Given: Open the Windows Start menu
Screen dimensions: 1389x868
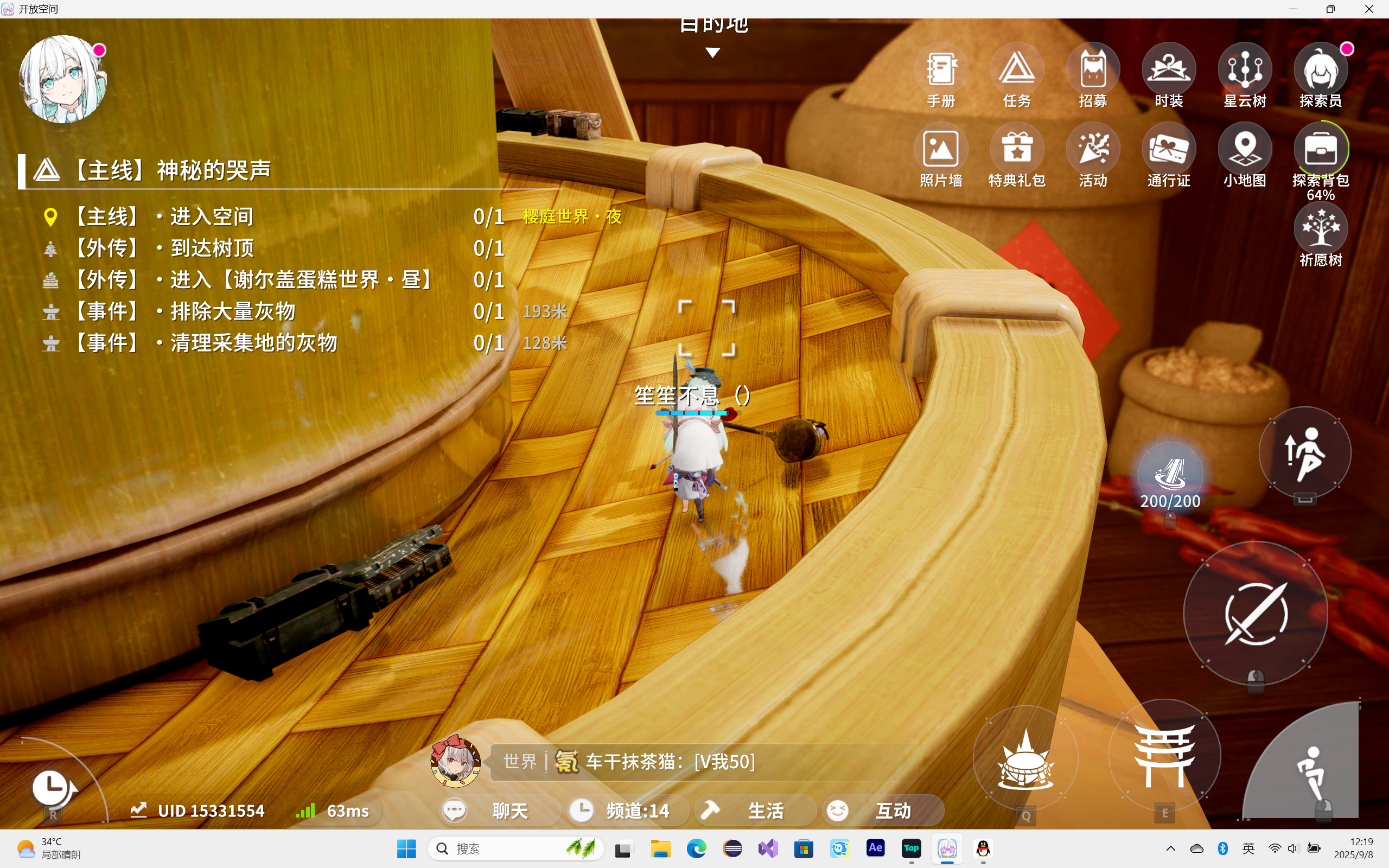Looking at the screenshot, I should (406, 848).
